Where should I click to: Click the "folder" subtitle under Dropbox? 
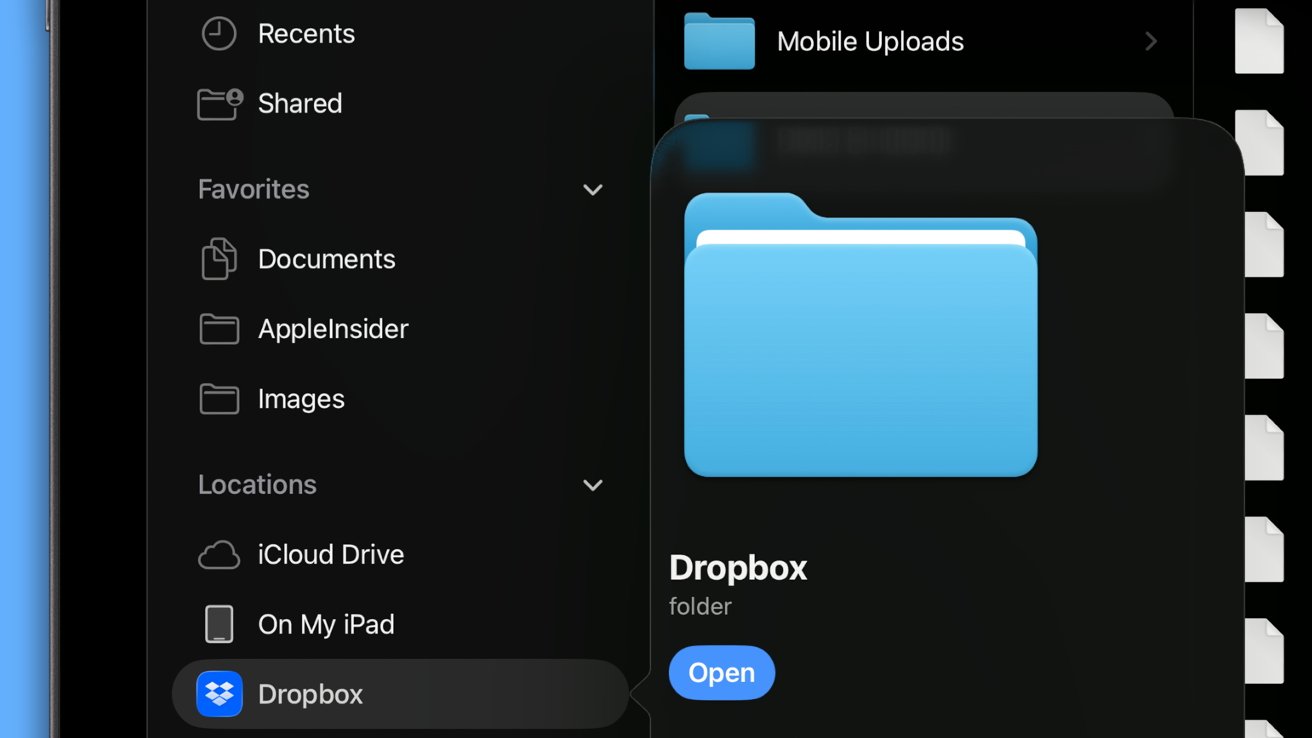pyautogui.click(x=700, y=607)
